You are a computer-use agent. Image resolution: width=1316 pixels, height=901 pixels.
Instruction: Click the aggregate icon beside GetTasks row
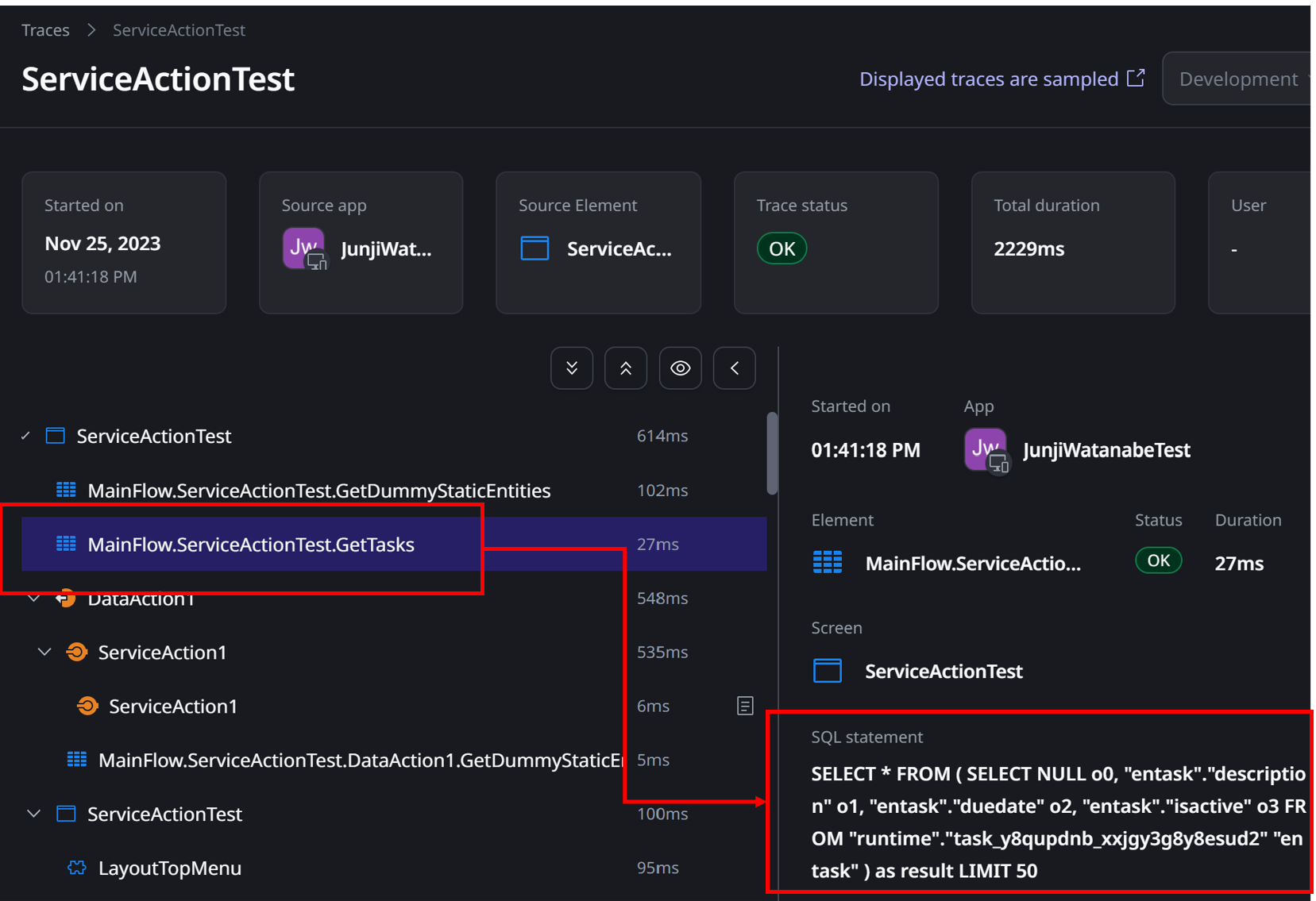click(x=67, y=544)
